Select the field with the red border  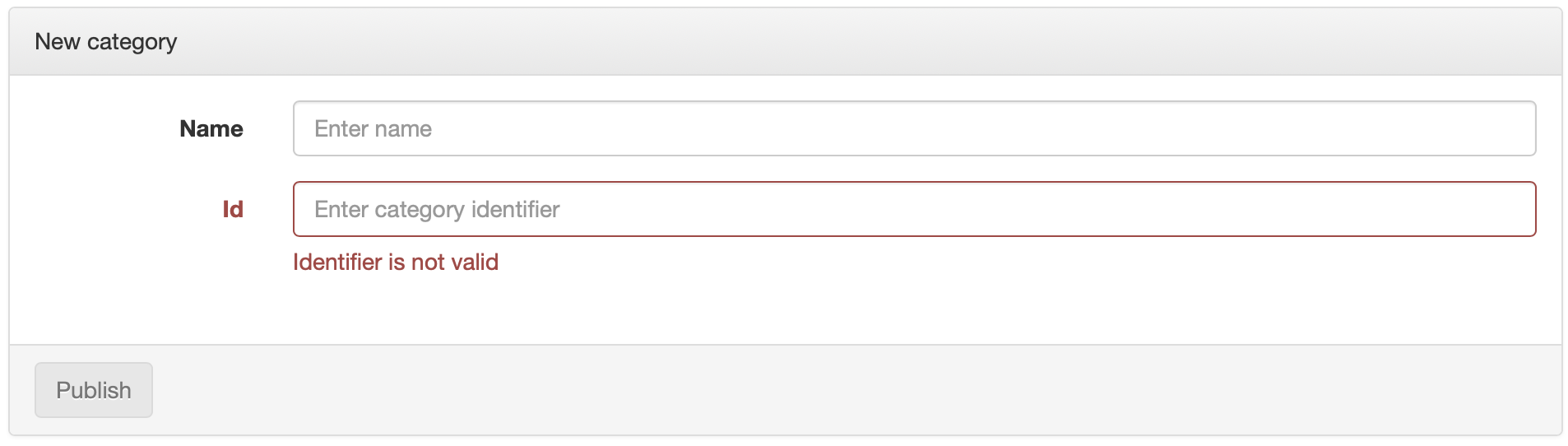pyautogui.click(x=914, y=209)
